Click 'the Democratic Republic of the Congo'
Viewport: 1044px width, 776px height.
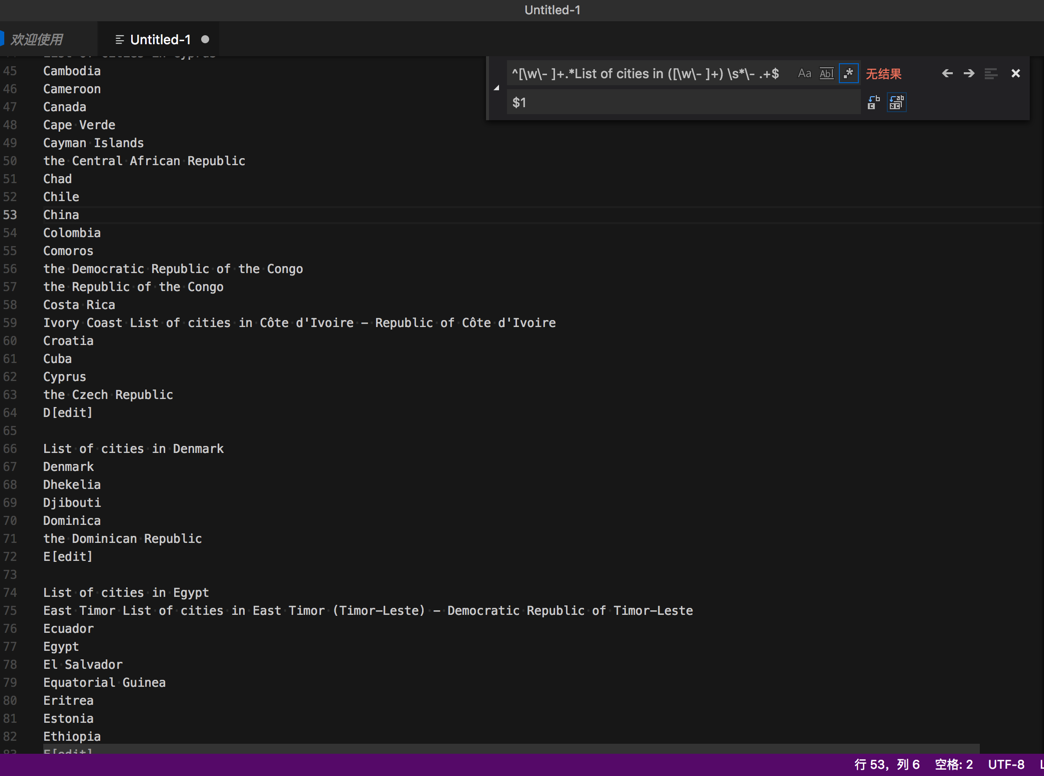pyautogui.click(x=173, y=268)
